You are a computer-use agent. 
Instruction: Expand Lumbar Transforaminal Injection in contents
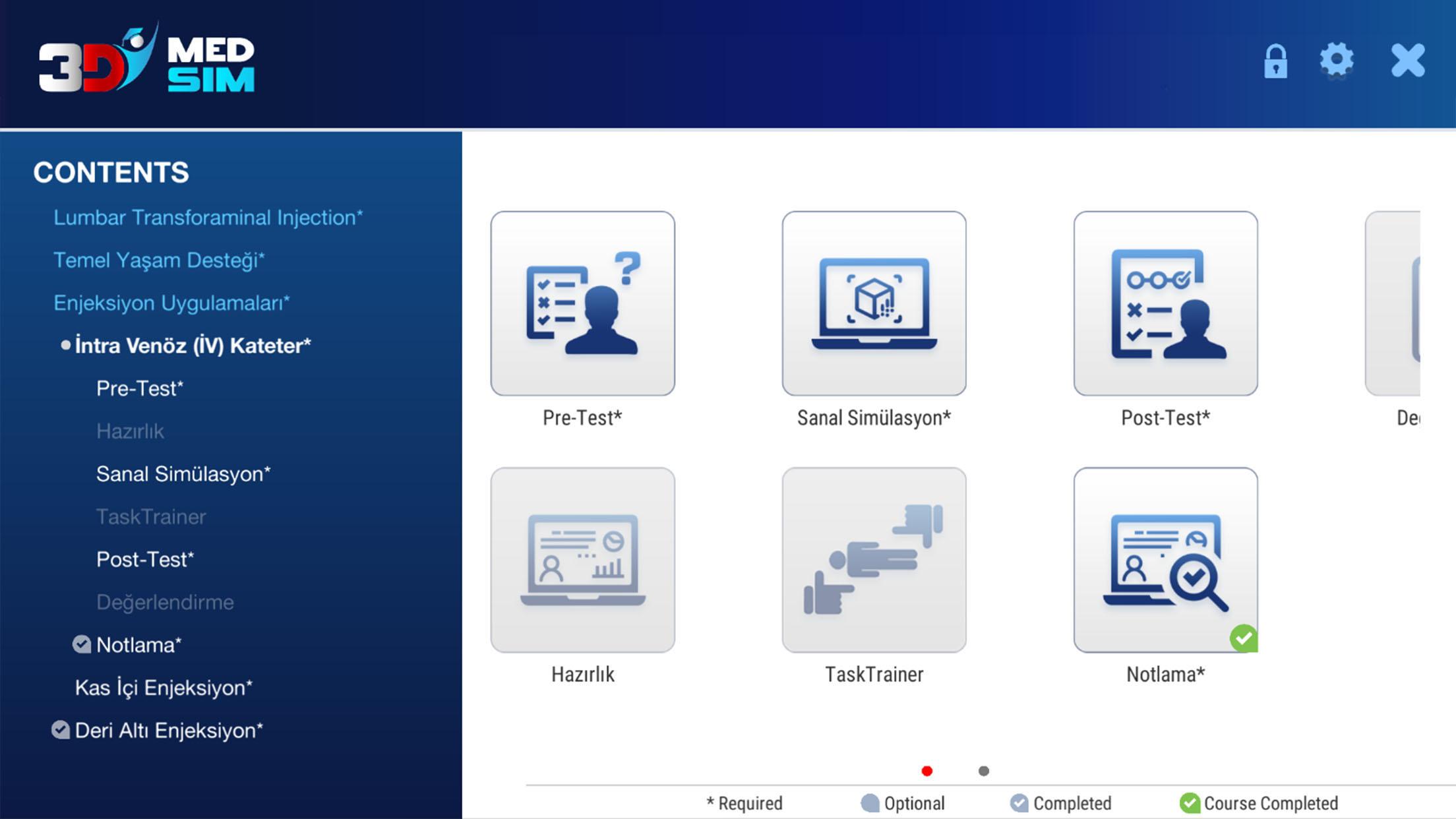coord(208,218)
